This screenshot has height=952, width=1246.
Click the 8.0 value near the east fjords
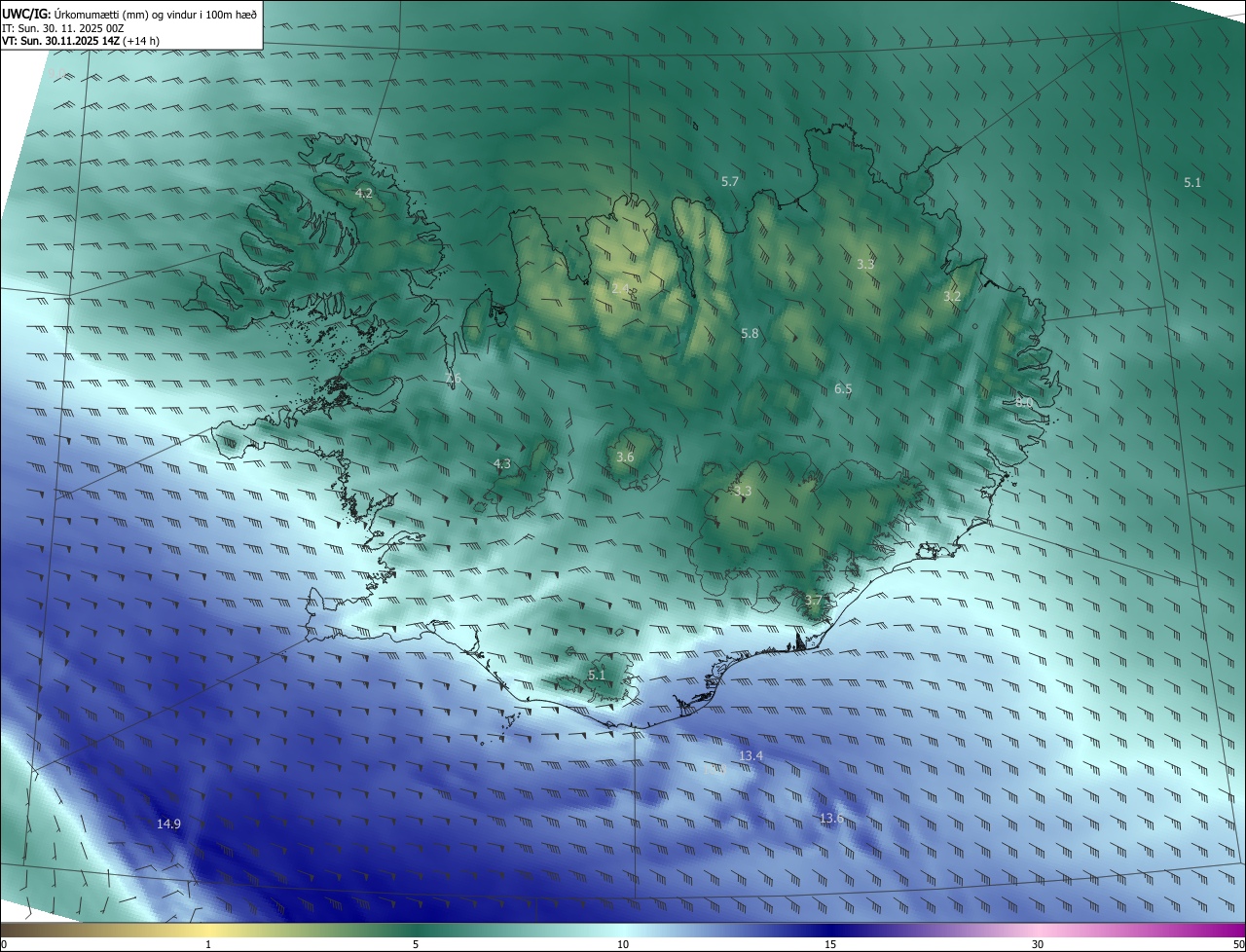tap(1023, 401)
